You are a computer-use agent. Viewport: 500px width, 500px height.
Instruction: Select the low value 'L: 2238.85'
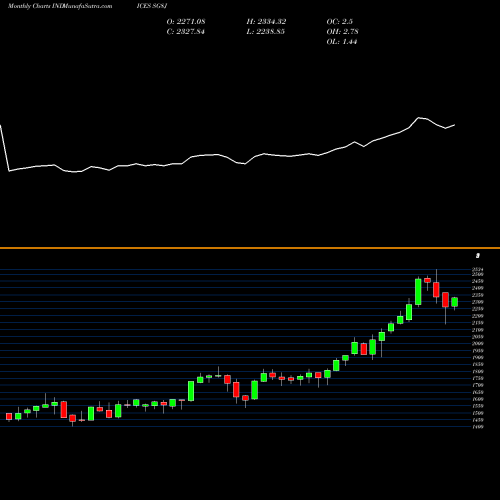pyautogui.click(x=266, y=31)
